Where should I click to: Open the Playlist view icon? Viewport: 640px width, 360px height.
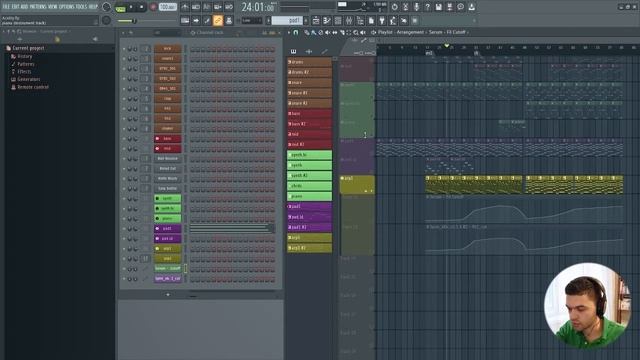(316, 20)
